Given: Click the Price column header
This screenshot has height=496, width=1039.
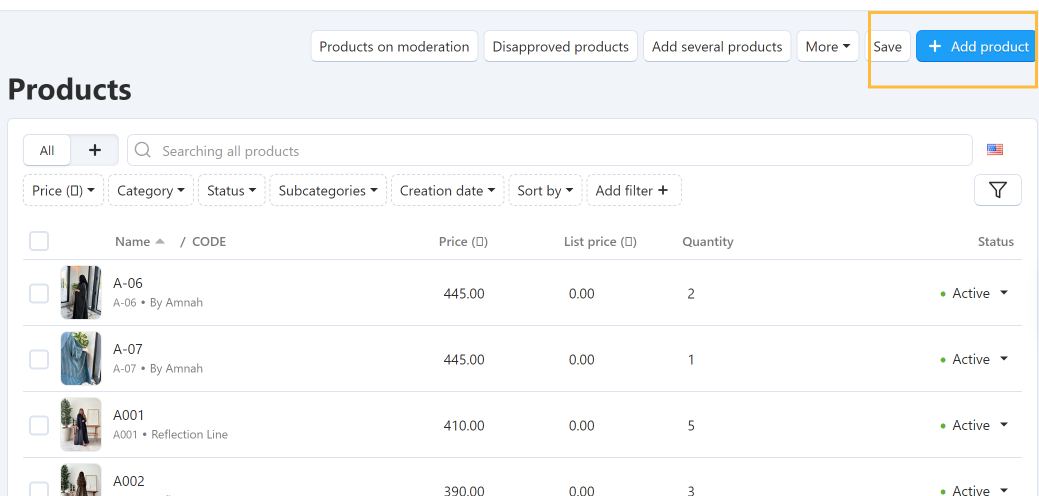Looking at the screenshot, I should 463,242.
